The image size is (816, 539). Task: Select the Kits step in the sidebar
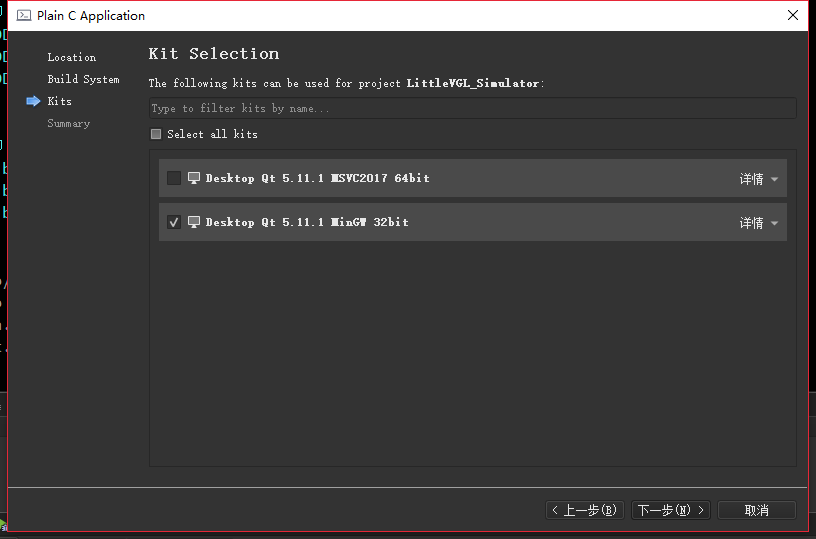coord(59,101)
